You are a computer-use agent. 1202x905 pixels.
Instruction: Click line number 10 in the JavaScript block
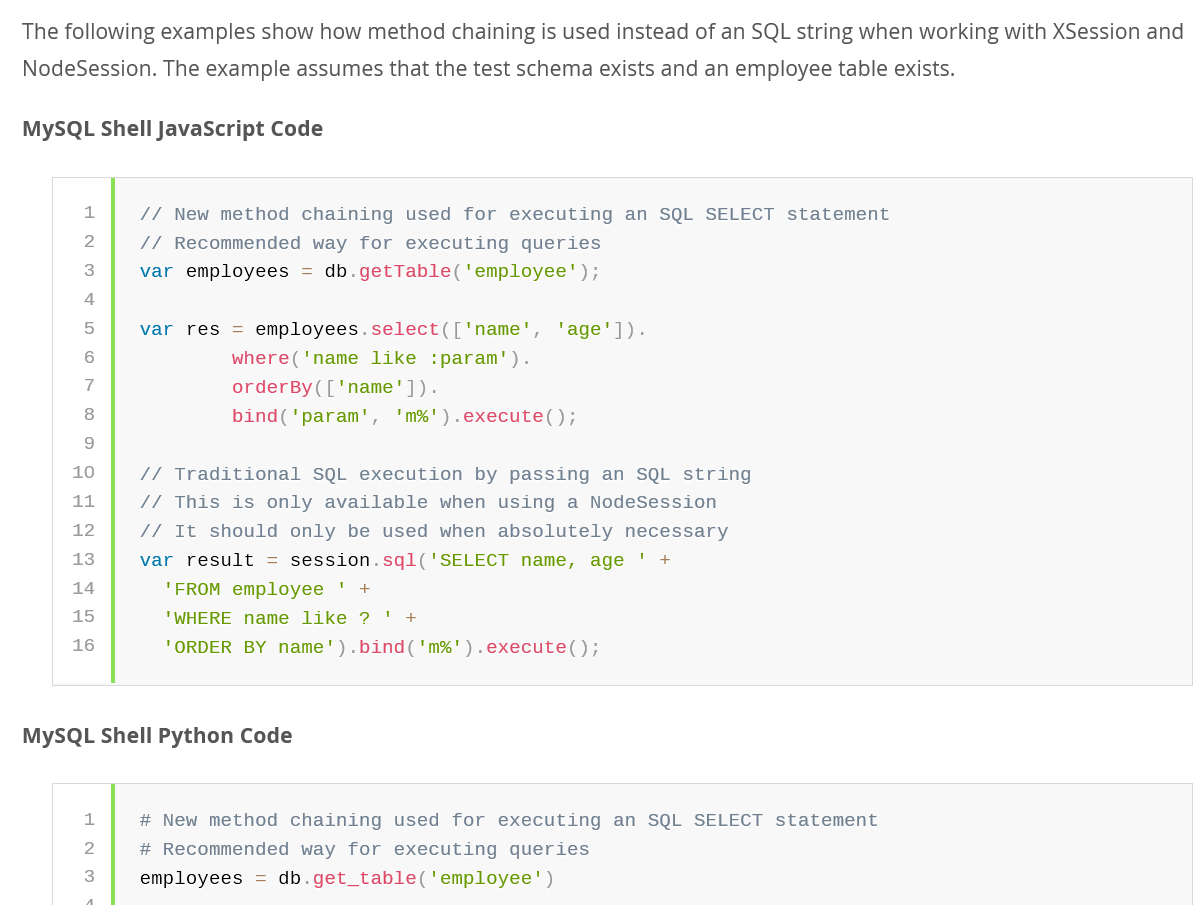pos(83,473)
